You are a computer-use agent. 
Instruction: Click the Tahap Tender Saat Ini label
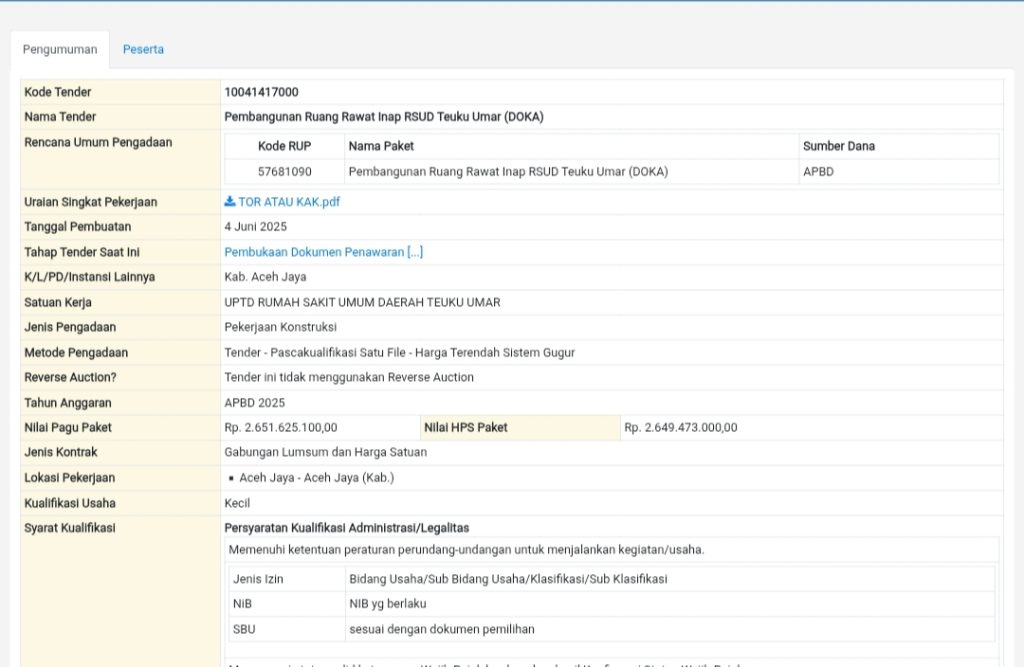click(82, 252)
